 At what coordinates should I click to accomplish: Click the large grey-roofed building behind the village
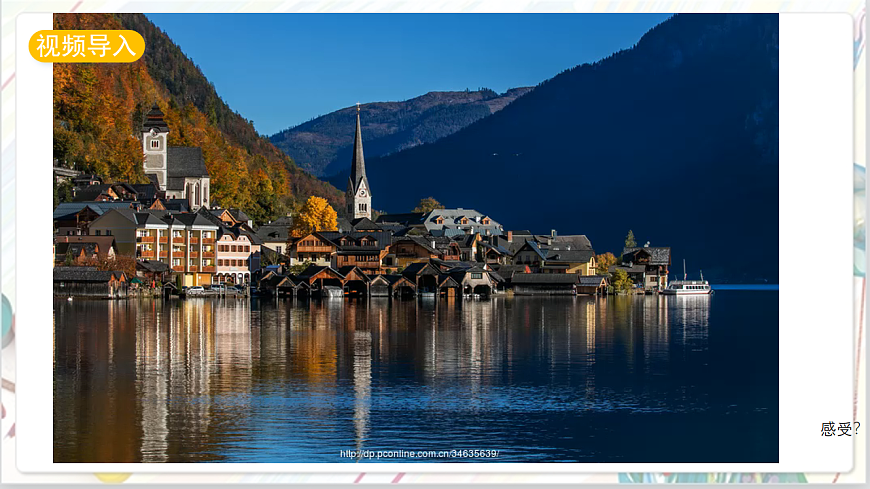460,221
